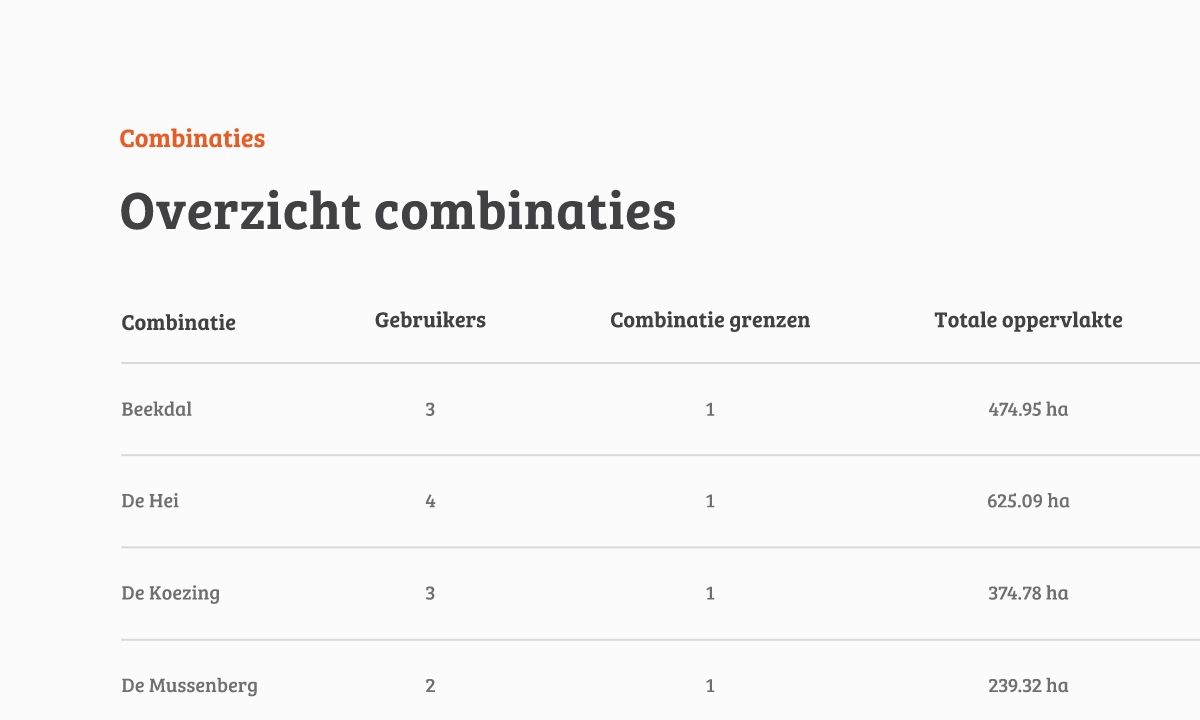Viewport: 1200px width, 720px height.
Task: Click Beekdal's gebruikers count 3
Action: tap(430, 409)
